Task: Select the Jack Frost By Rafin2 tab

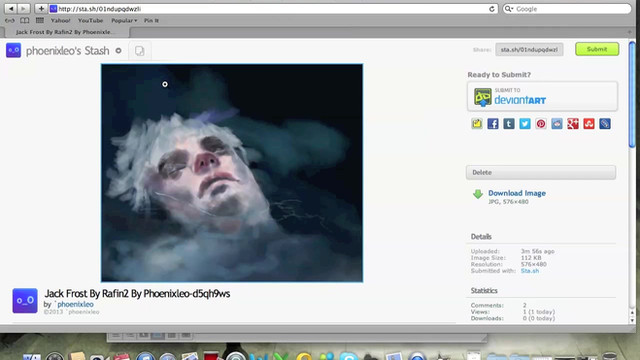Action: click(x=65, y=32)
